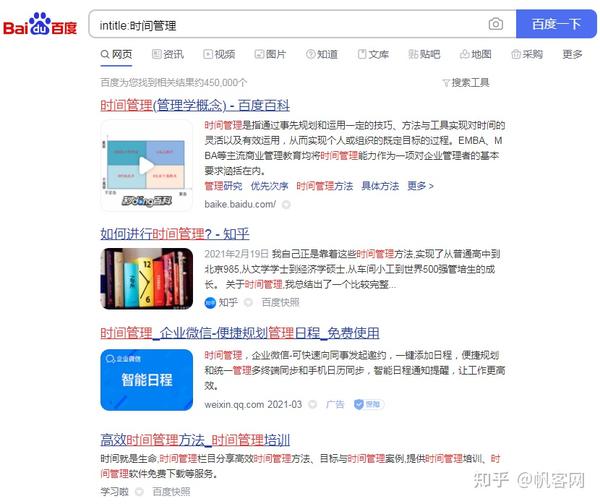Click icon next to weixin.qq.com URL
Screen dimensions: 600x504
tap(313, 405)
